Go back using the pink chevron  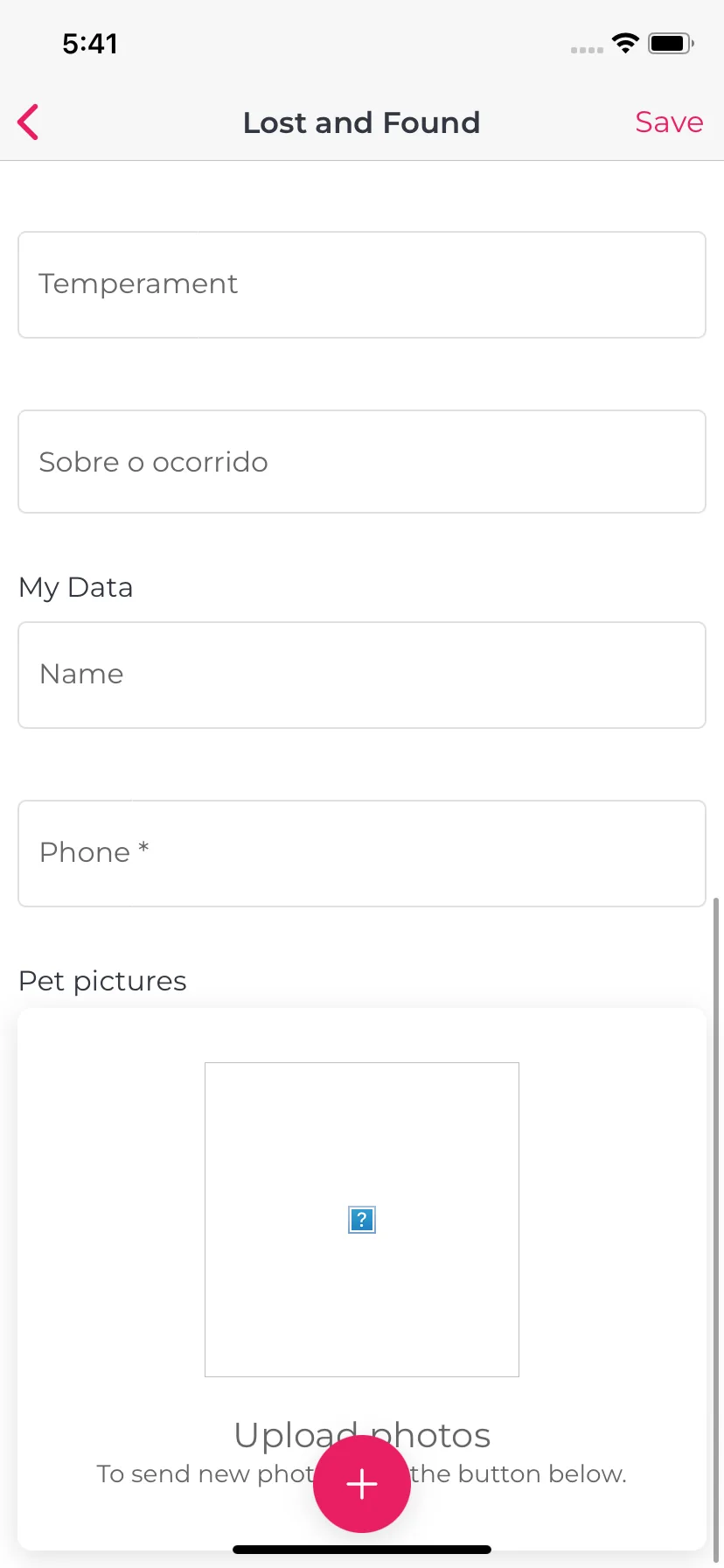tap(28, 122)
